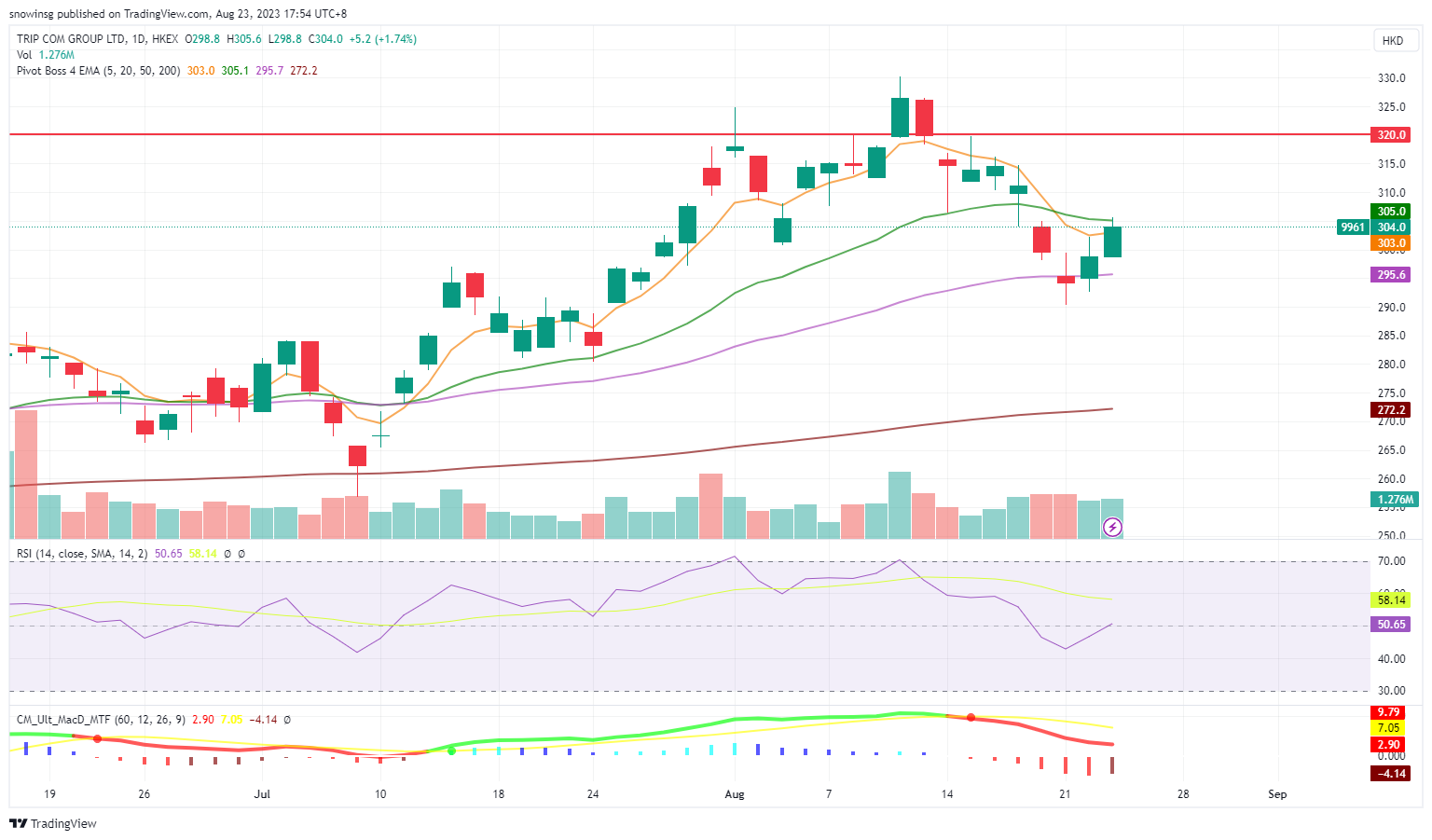1432x840 pixels.
Task: Click the C304.0 close value
Action: (x=325, y=39)
